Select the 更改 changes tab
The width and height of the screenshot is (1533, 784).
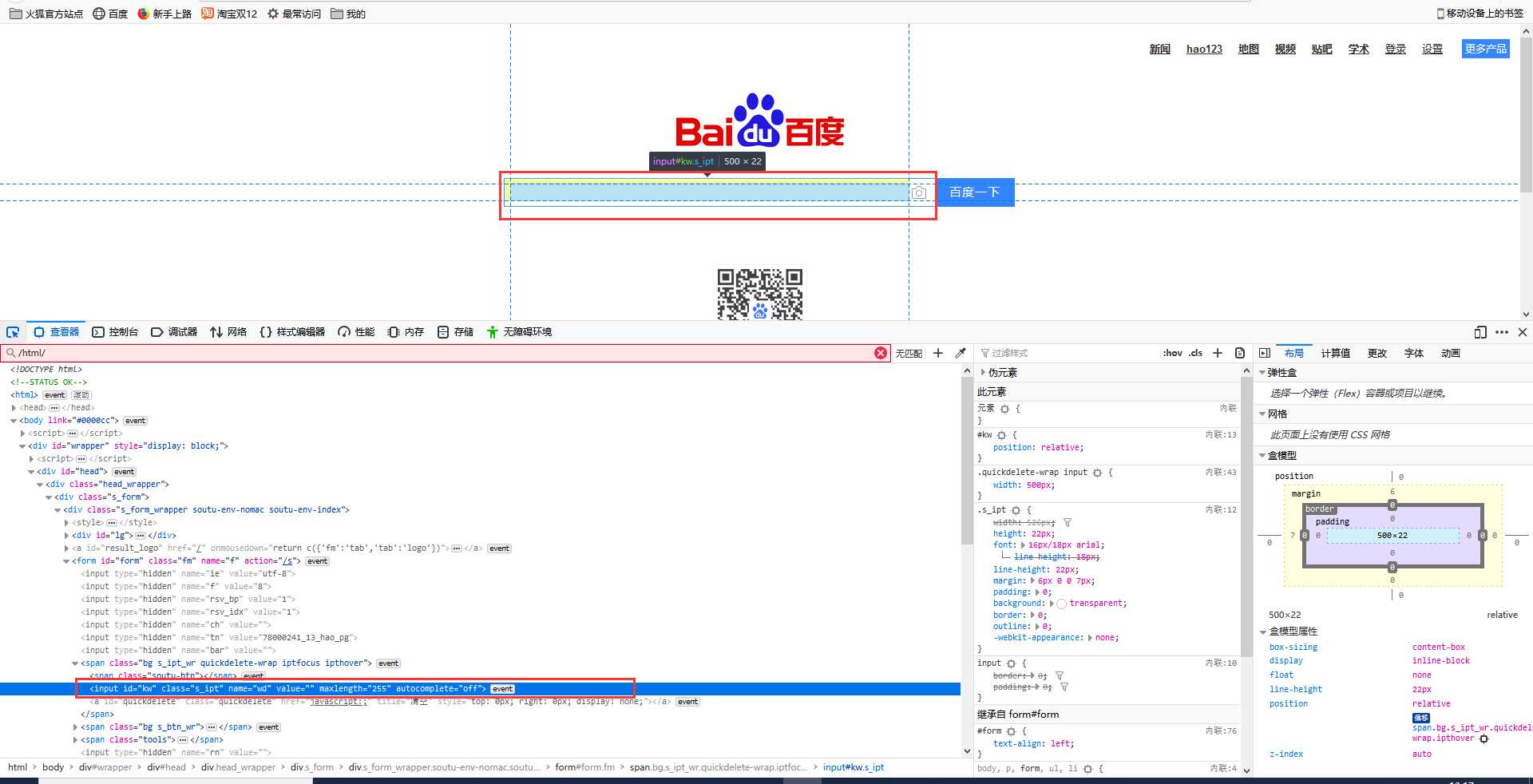1377,353
